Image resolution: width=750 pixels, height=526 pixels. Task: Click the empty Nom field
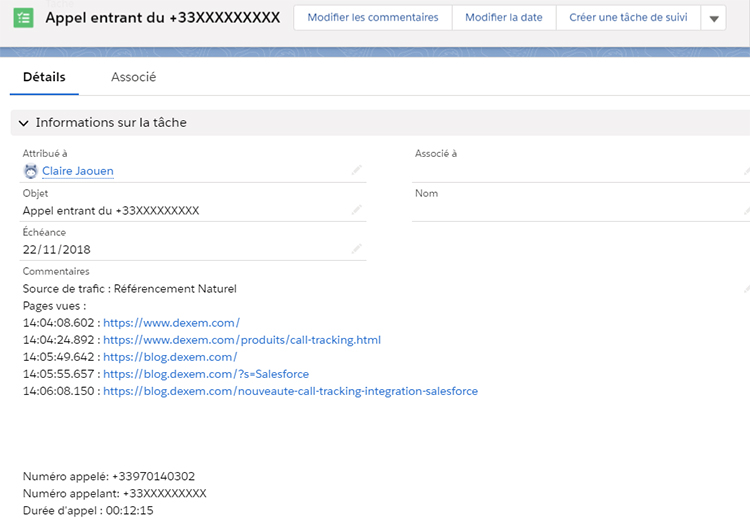(581, 210)
